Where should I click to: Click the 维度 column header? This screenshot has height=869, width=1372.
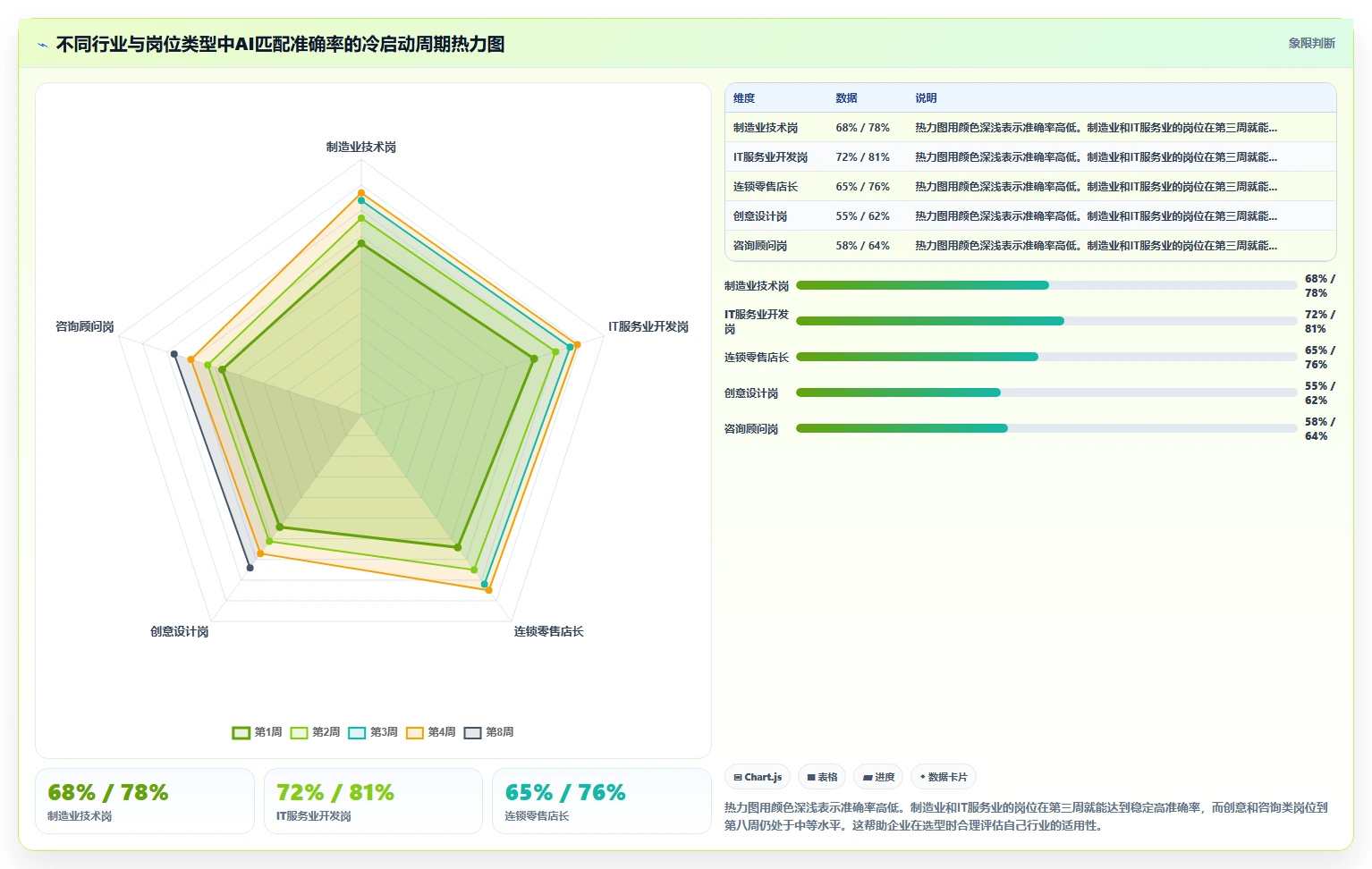click(x=744, y=98)
